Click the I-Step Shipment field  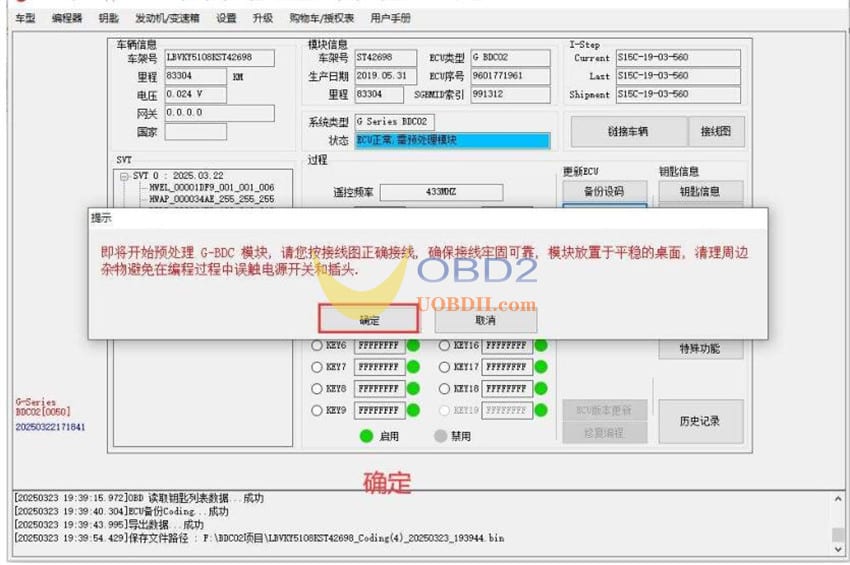678,94
